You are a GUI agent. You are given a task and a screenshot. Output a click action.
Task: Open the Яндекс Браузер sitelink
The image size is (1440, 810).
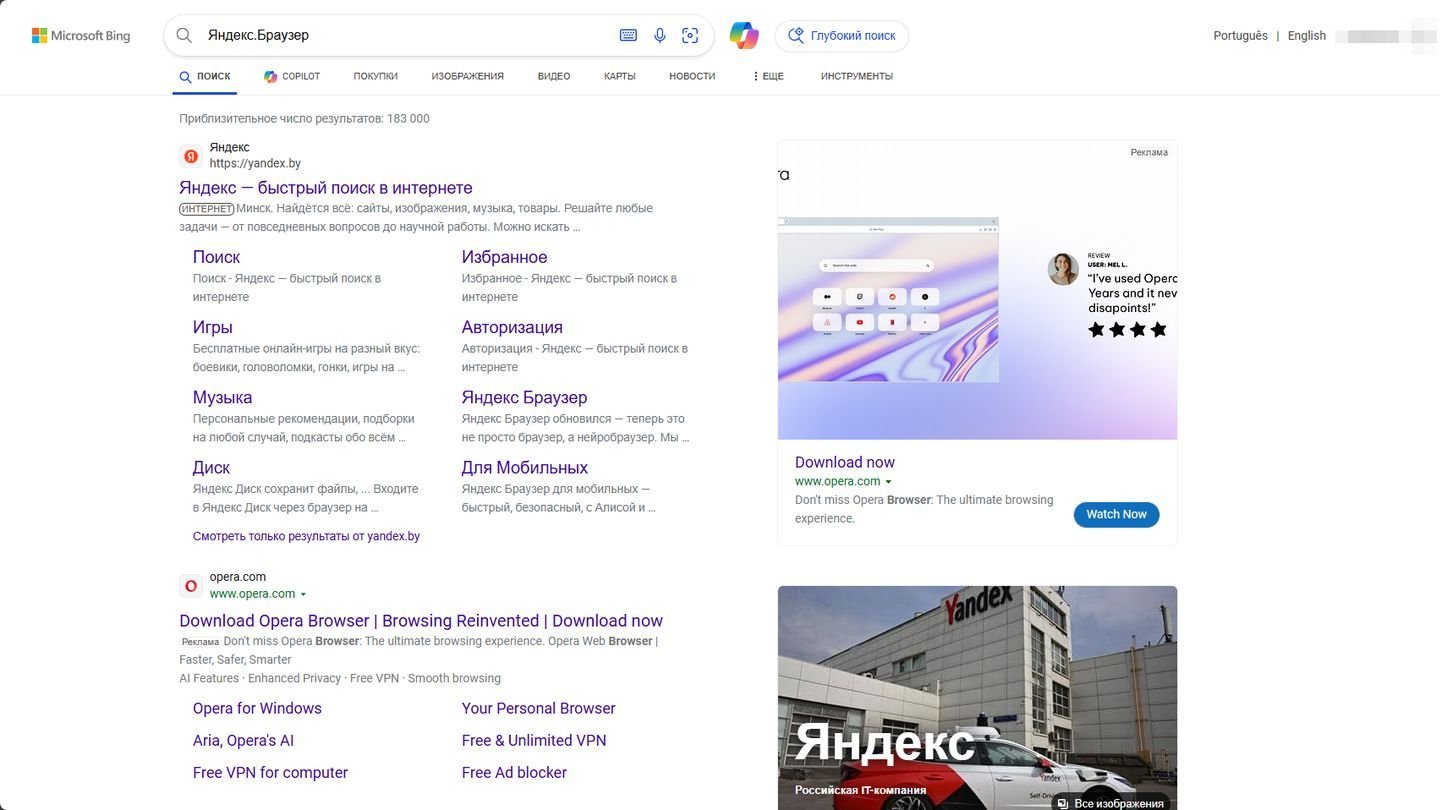(x=524, y=397)
